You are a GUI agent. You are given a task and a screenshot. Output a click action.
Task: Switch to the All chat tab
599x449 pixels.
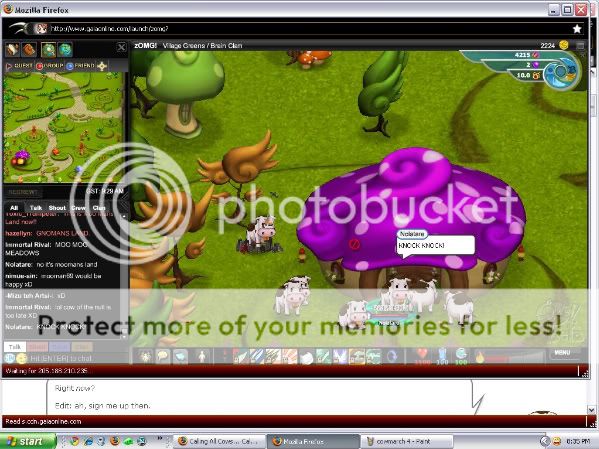[x=14, y=208]
